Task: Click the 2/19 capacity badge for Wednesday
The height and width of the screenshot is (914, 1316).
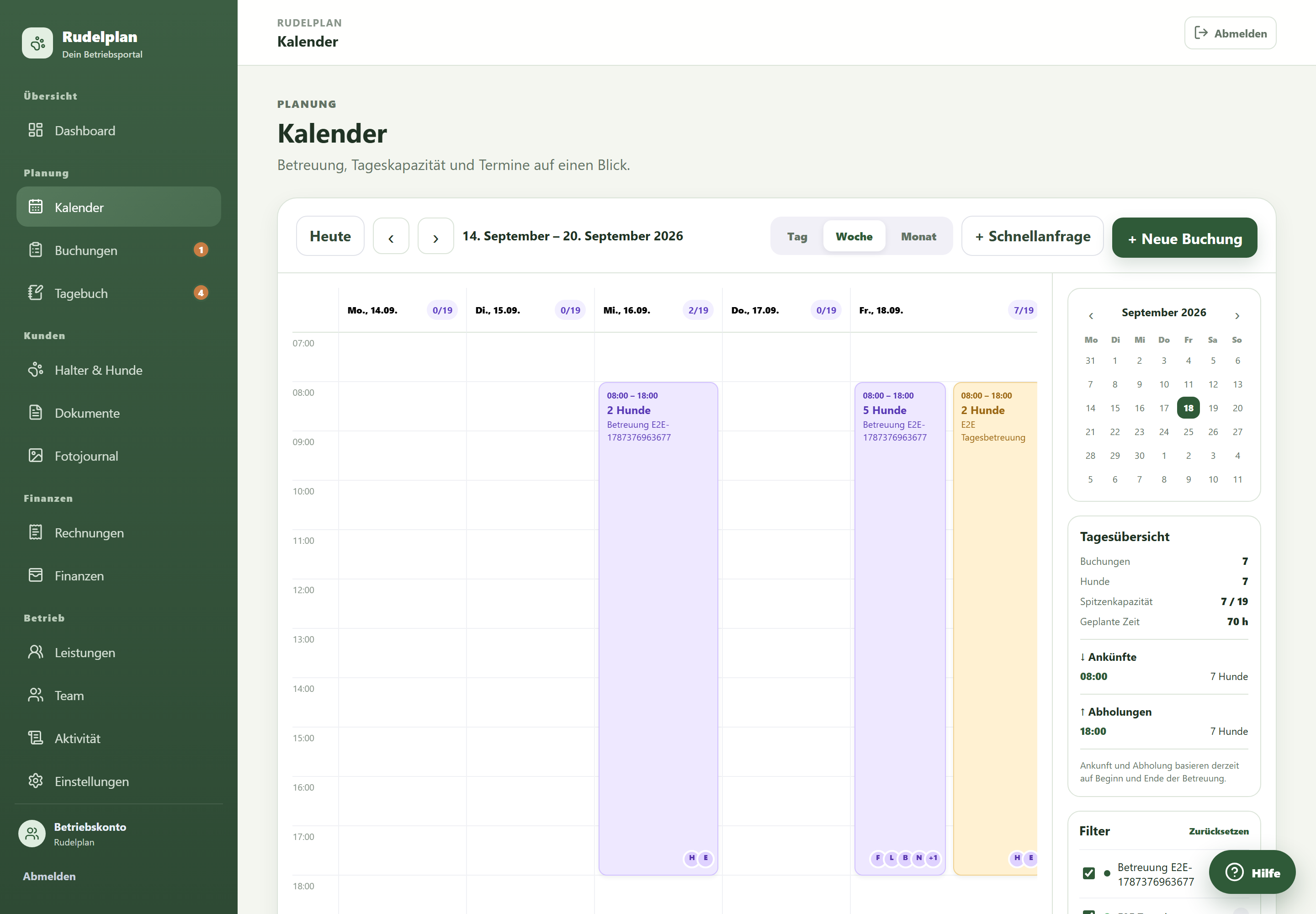Action: (698, 310)
